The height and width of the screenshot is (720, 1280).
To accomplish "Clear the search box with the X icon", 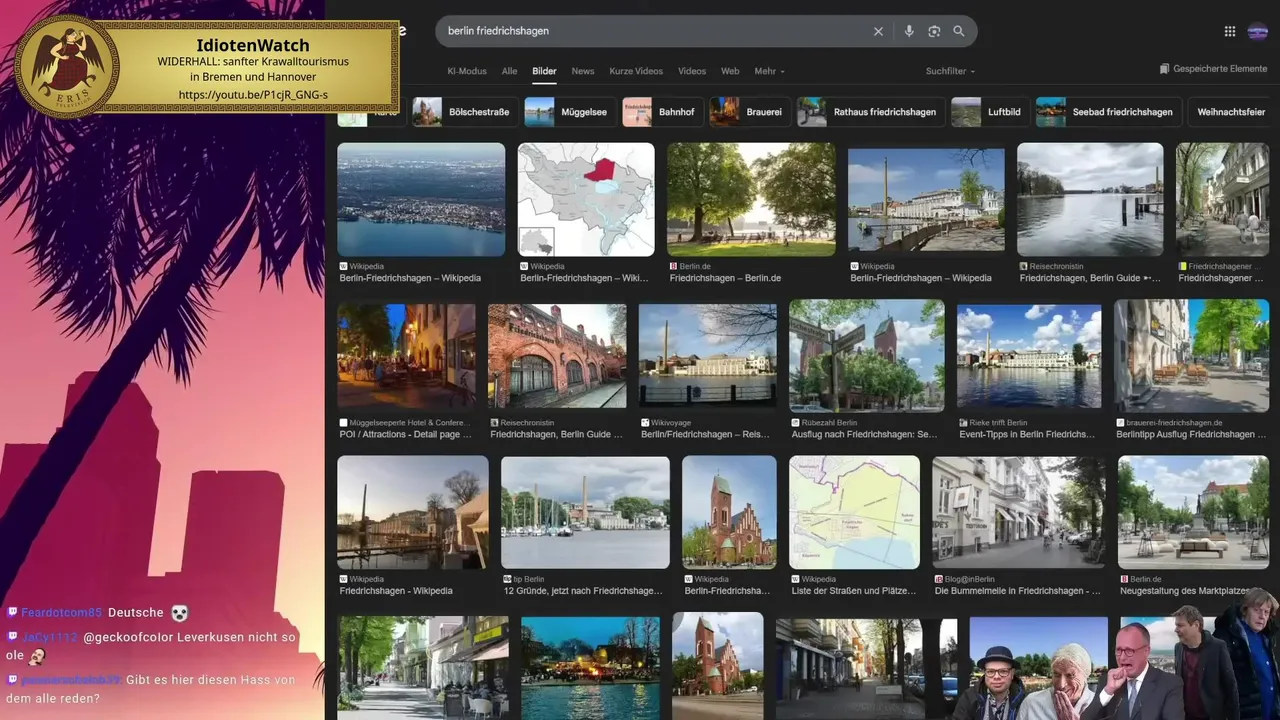I will (878, 31).
